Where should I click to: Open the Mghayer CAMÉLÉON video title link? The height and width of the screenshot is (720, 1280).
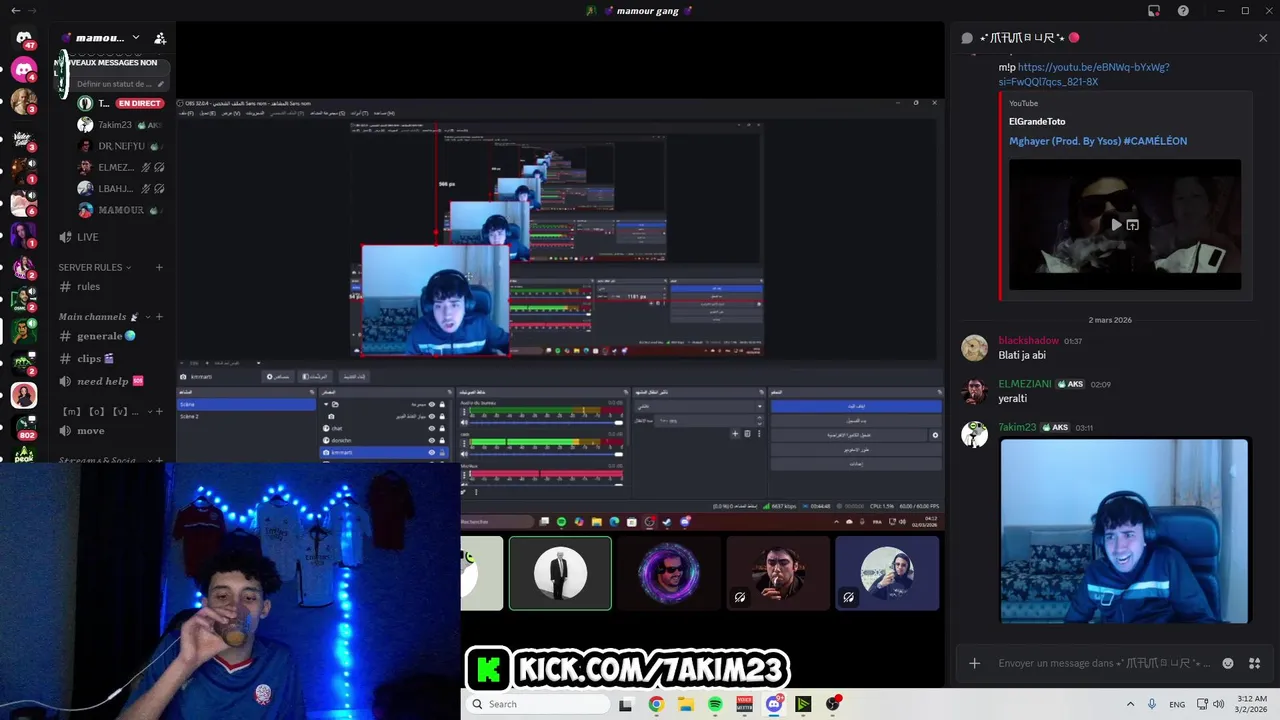click(x=1098, y=141)
